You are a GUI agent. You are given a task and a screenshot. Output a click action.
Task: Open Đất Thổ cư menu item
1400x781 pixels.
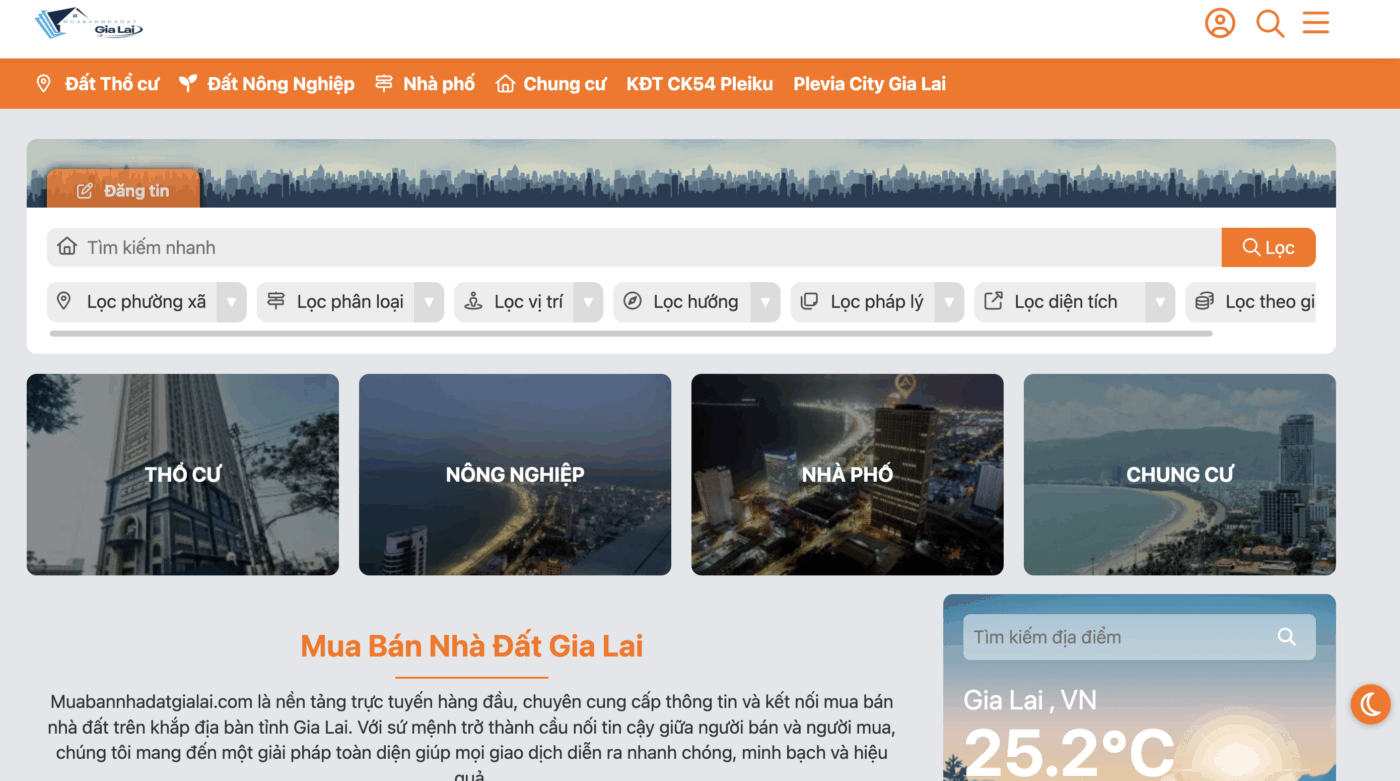tap(98, 84)
